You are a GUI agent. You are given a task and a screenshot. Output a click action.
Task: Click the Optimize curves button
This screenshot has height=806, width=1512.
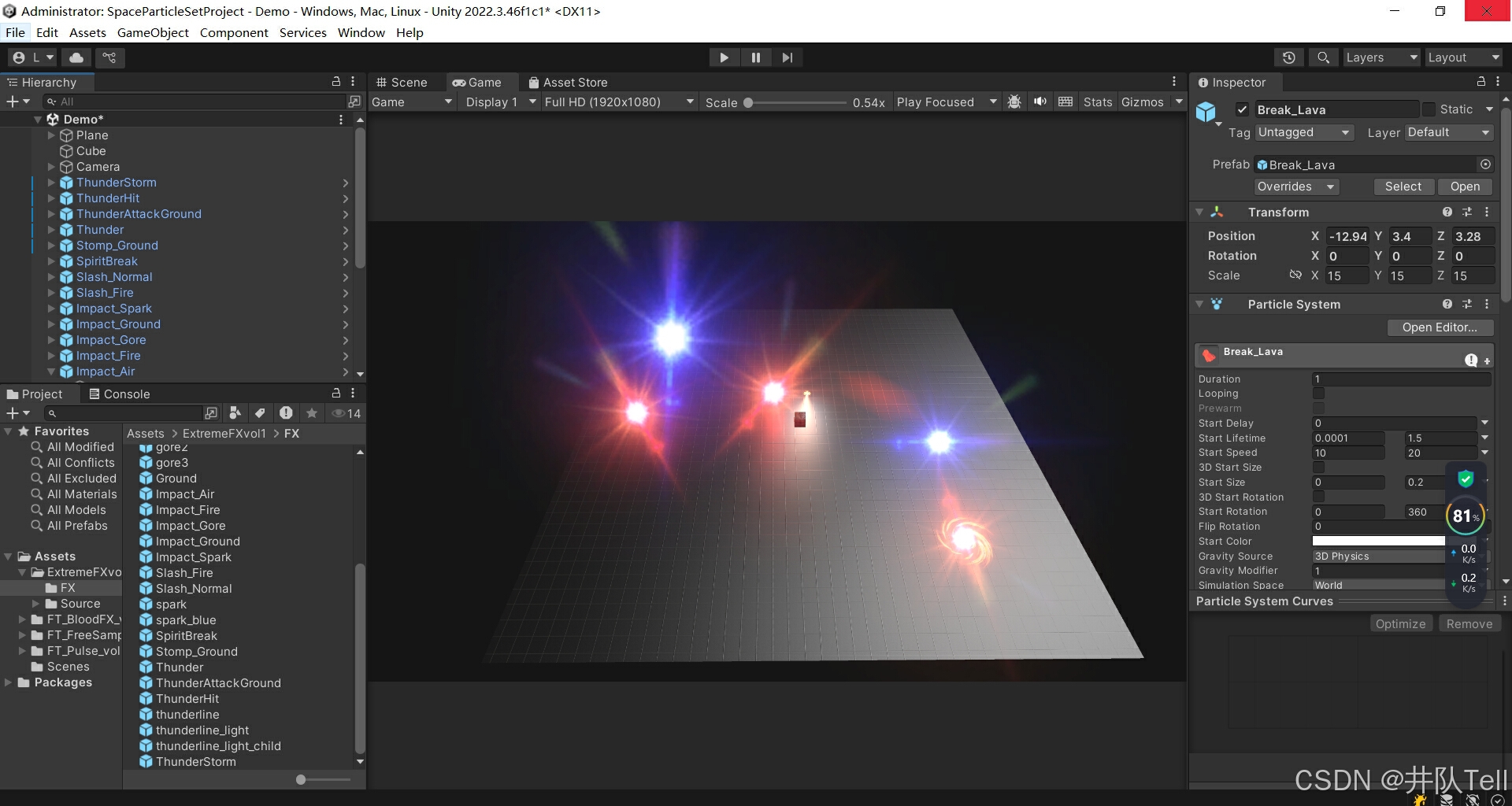click(1400, 624)
